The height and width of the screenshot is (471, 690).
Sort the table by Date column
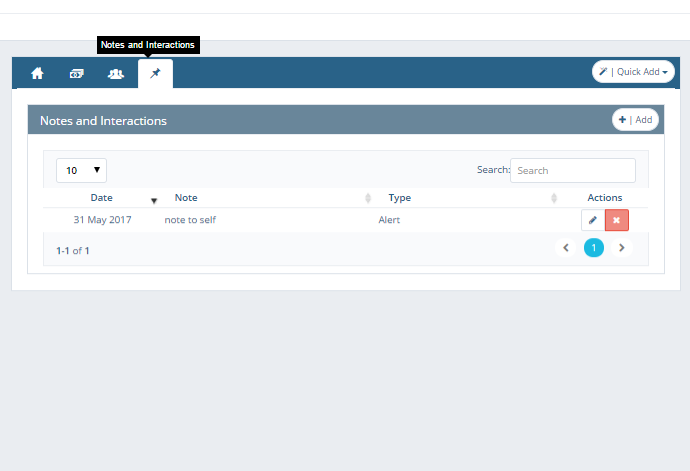pyautogui.click(x=102, y=198)
